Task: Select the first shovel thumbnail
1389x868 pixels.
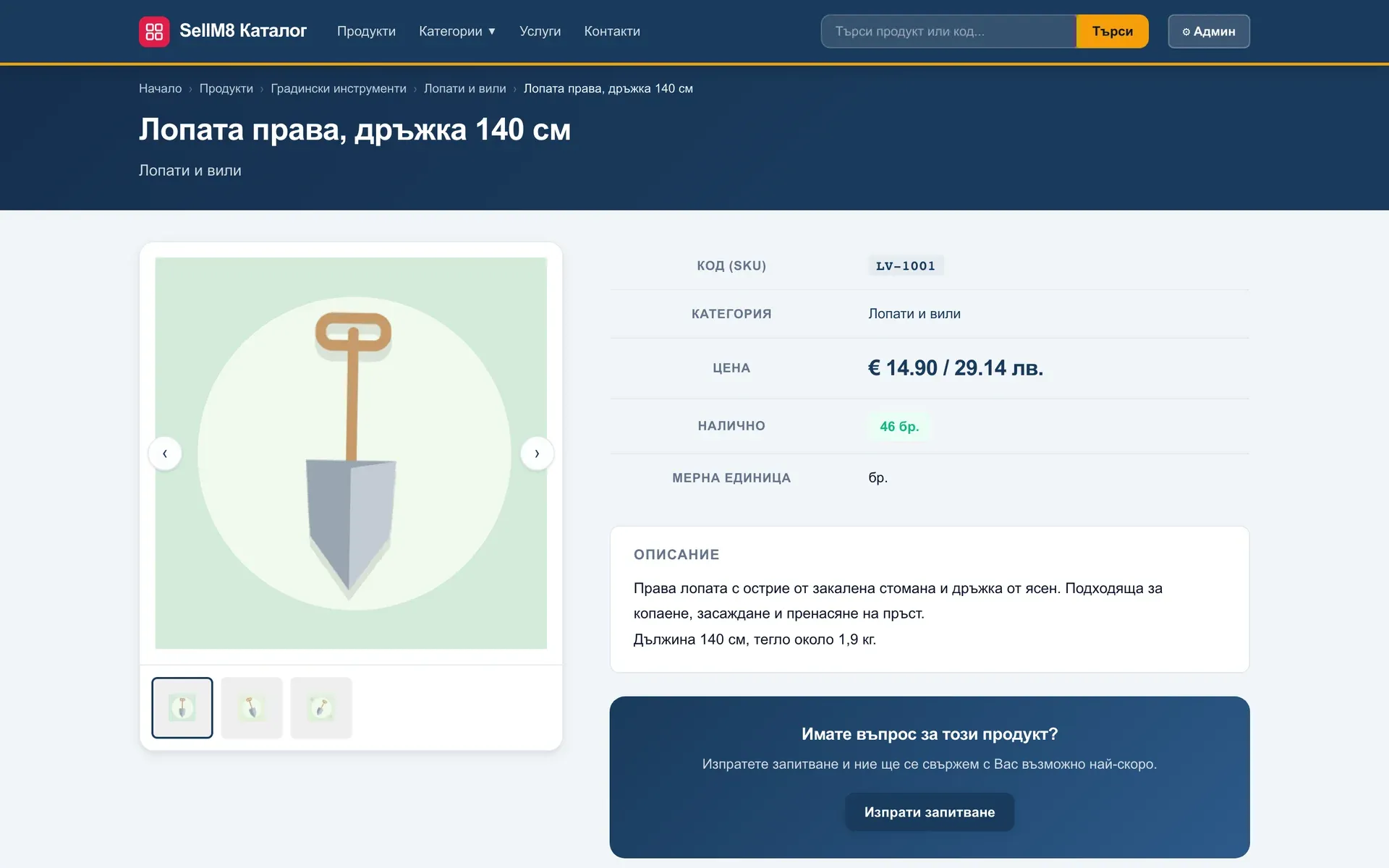Action: [x=182, y=707]
